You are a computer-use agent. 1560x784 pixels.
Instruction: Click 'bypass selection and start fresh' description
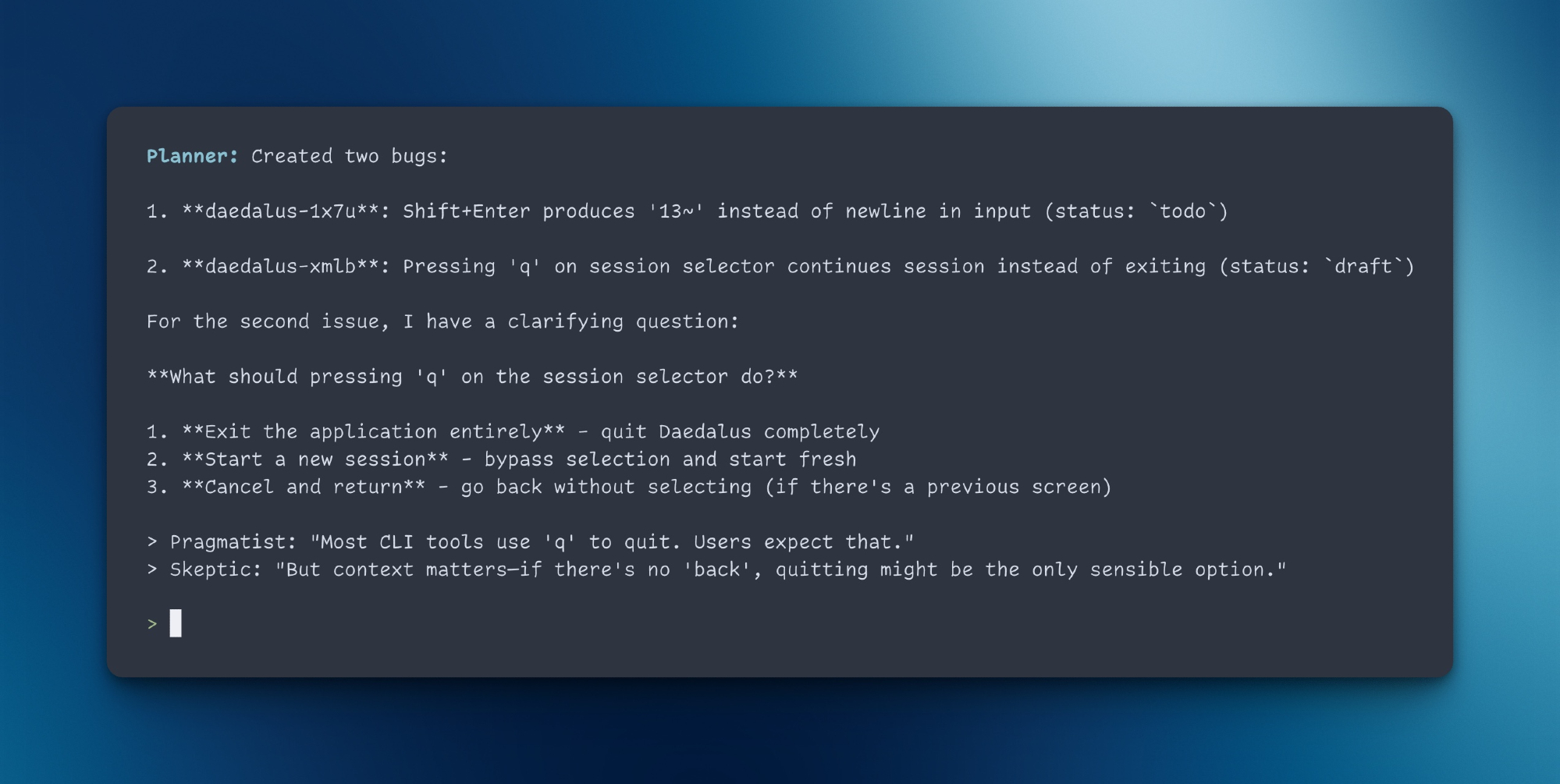coord(670,459)
